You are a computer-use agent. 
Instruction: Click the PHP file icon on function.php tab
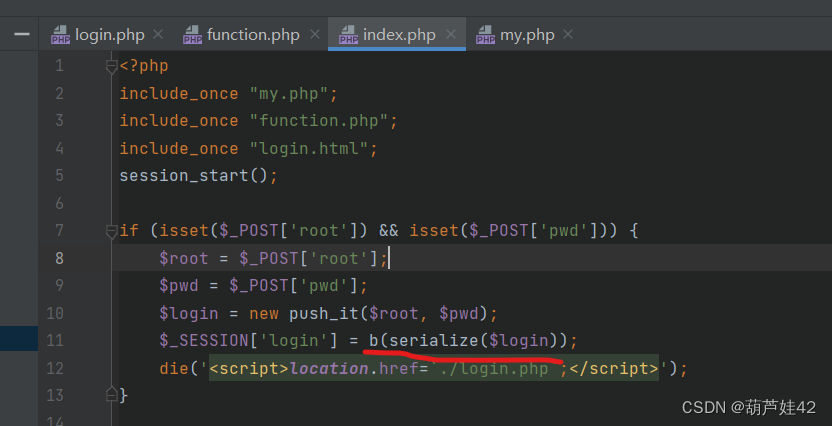pos(193,35)
